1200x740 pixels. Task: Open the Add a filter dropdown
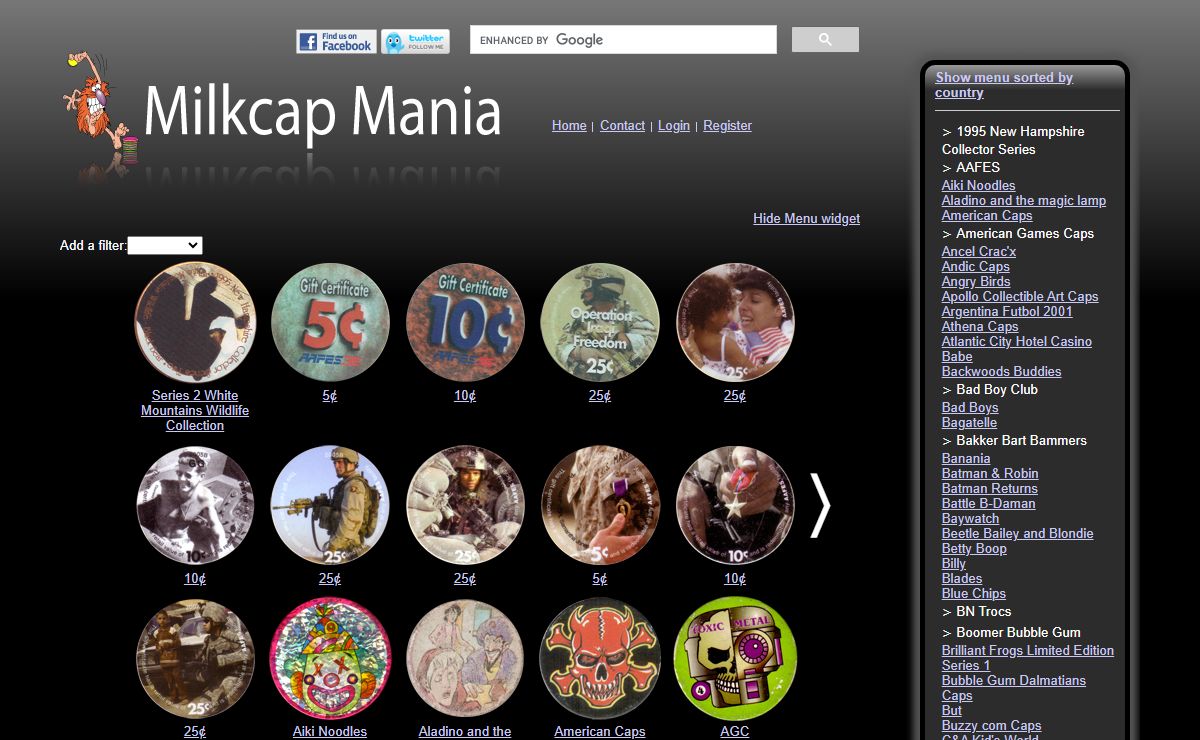[x=165, y=245]
